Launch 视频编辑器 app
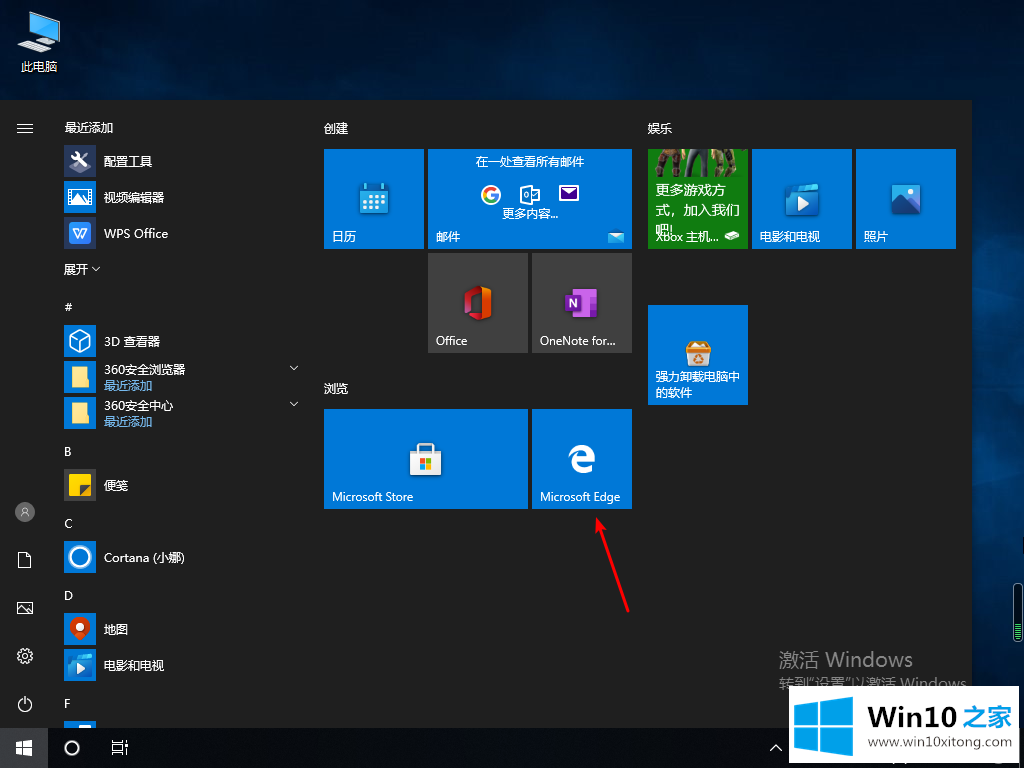Viewport: 1024px width, 768px height. [x=183, y=197]
